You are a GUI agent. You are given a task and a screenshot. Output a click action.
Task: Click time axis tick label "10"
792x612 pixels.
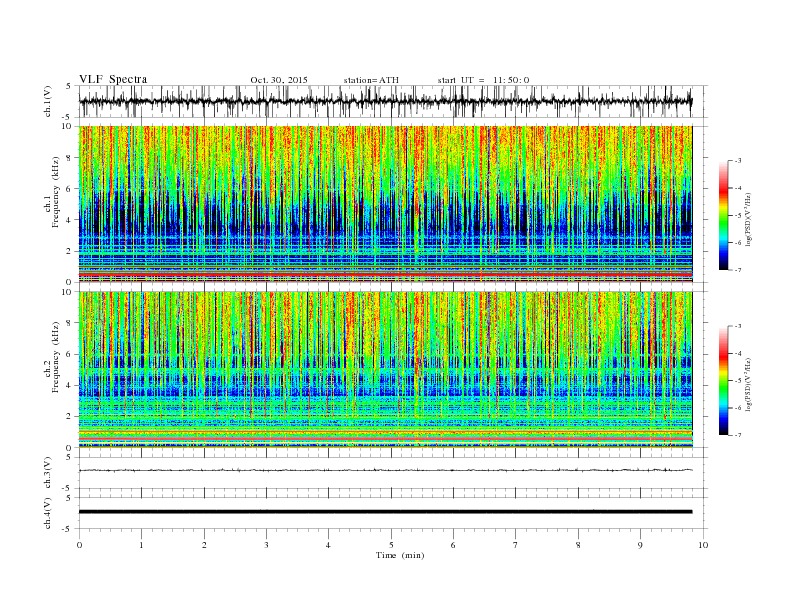point(703,545)
